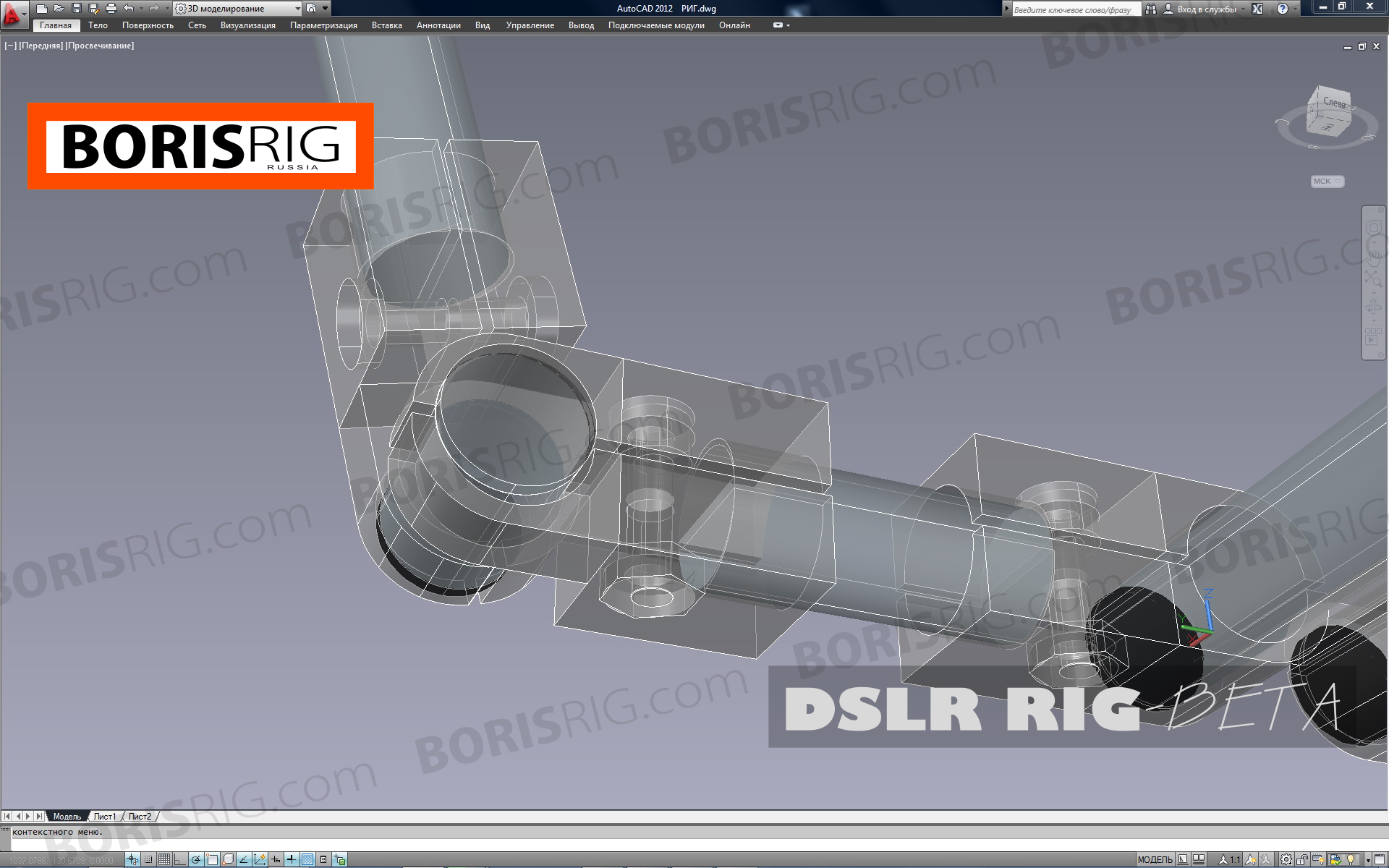Image resolution: width=1389 pixels, height=868 pixels.
Task: Click the Save As icon
Action: tap(93, 9)
